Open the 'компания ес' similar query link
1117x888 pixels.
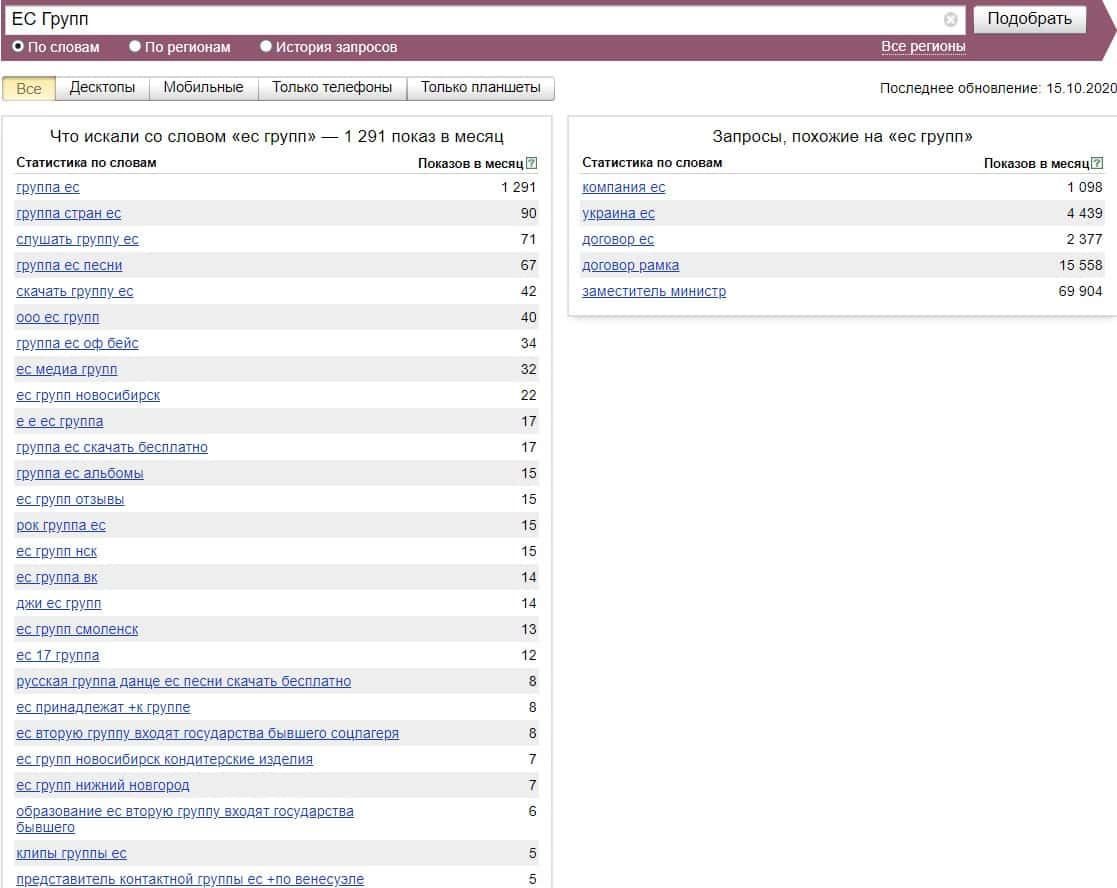(x=623, y=187)
